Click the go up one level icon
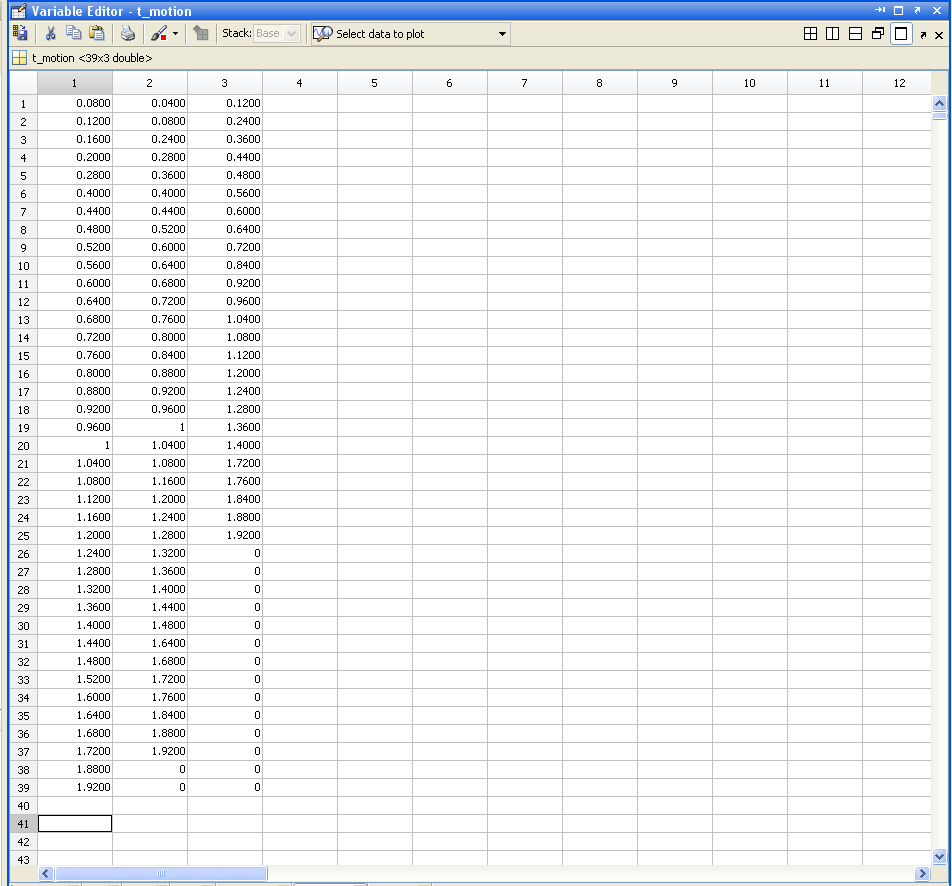The image size is (952, 886). click(x=201, y=33)
